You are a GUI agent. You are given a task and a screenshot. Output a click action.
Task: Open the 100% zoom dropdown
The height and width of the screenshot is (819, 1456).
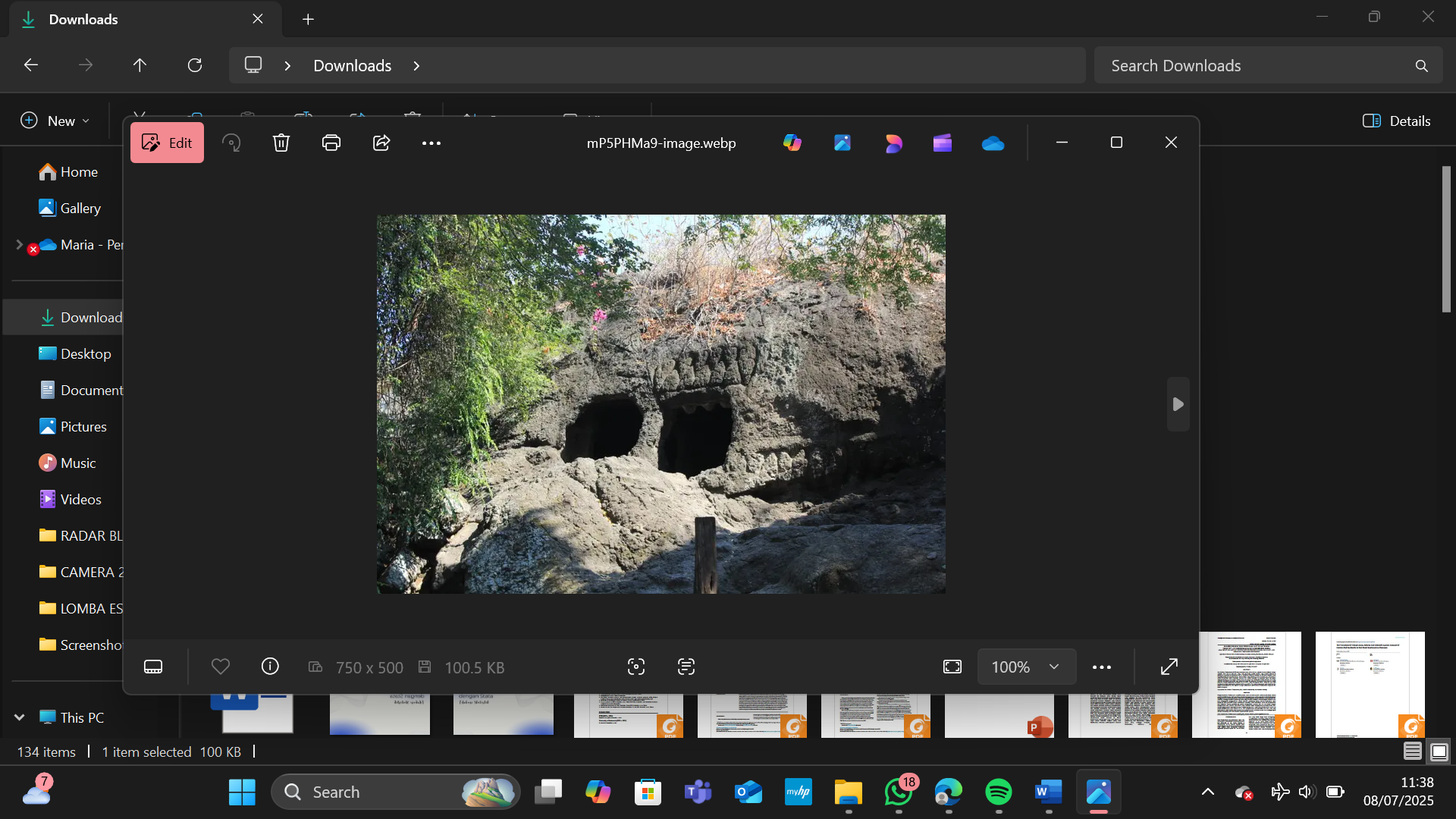click(x=1026, y=667)
